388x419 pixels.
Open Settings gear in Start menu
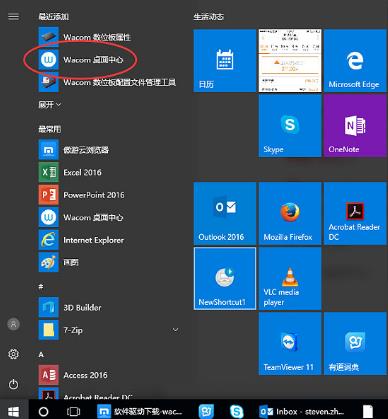(x=13, y=354)
